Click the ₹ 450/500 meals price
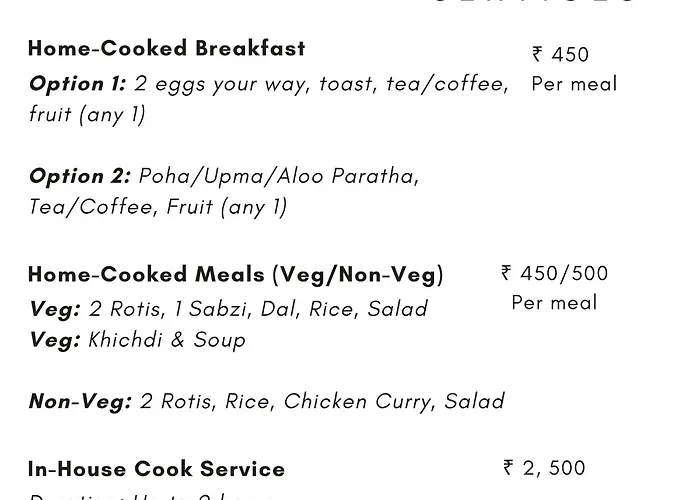This screenshot has height=500, width=700. point(554,273)
